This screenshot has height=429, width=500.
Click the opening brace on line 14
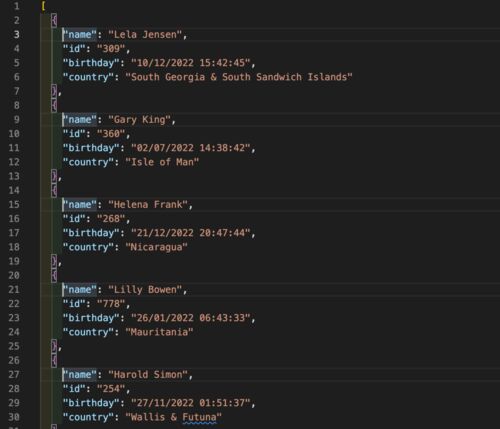(x=54, y=190)
